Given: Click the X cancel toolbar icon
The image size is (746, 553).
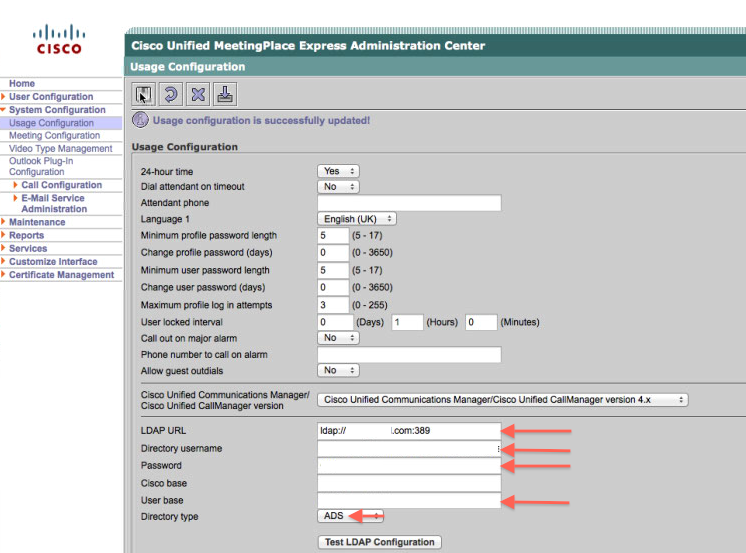Looking at the screenshot, I should pos(198,95).
